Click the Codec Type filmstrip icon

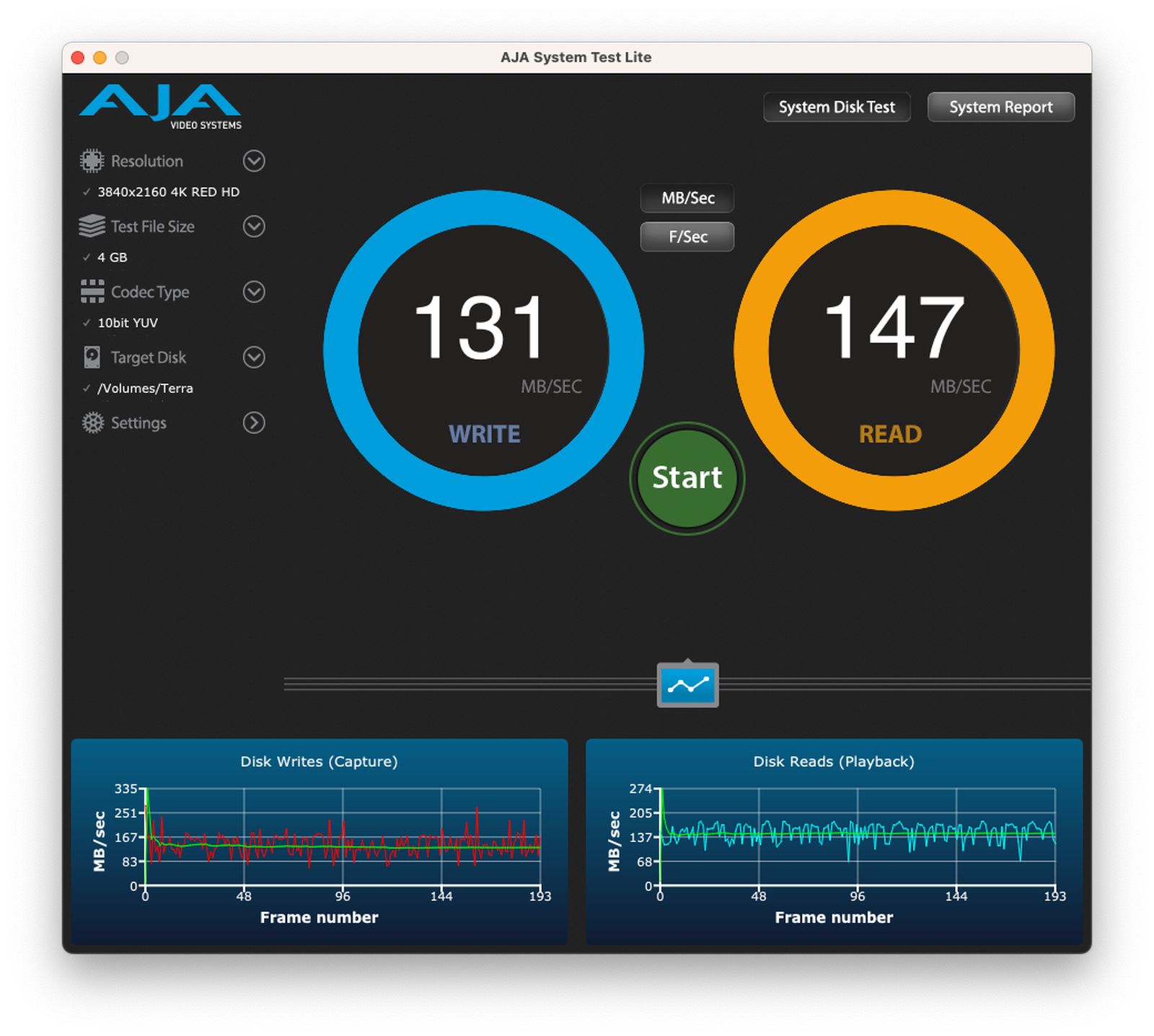point(92,291)
